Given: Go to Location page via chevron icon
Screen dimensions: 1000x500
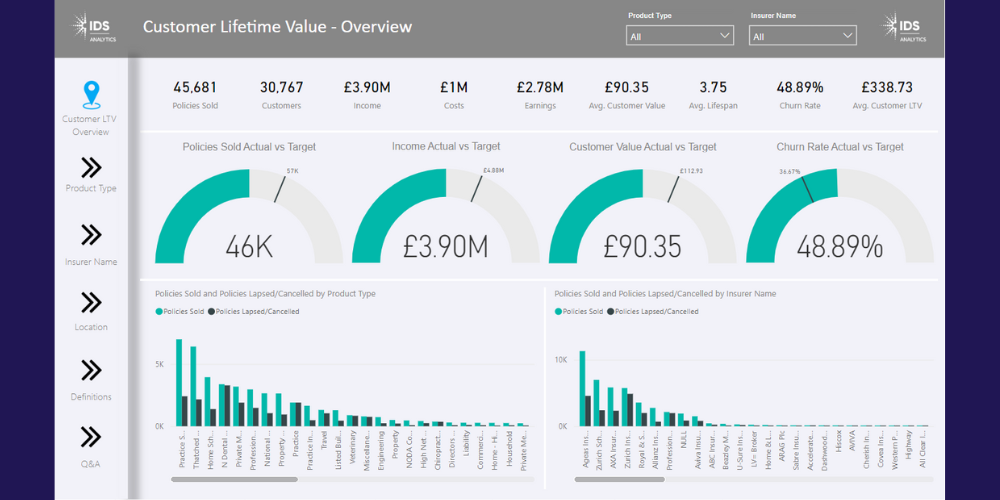Looking at the screenshot, I should click(91, 303).
